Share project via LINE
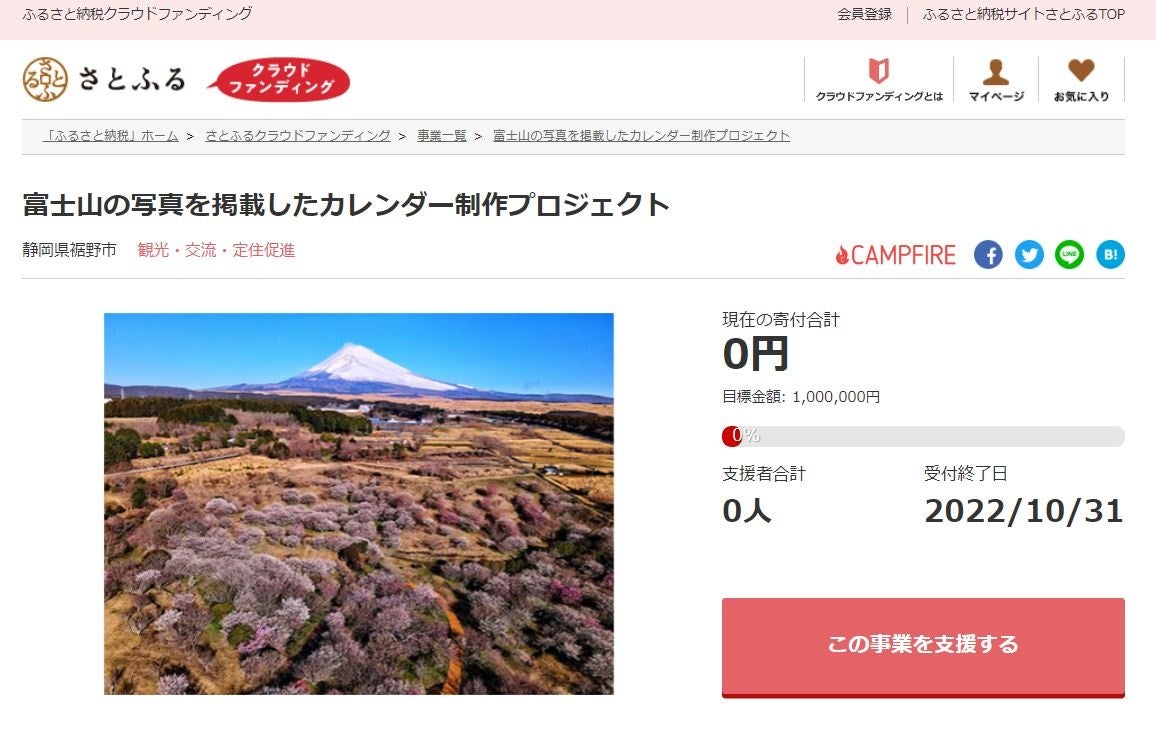The width and height of the screenshot is (1156, 736). (x=1069, y=255)
